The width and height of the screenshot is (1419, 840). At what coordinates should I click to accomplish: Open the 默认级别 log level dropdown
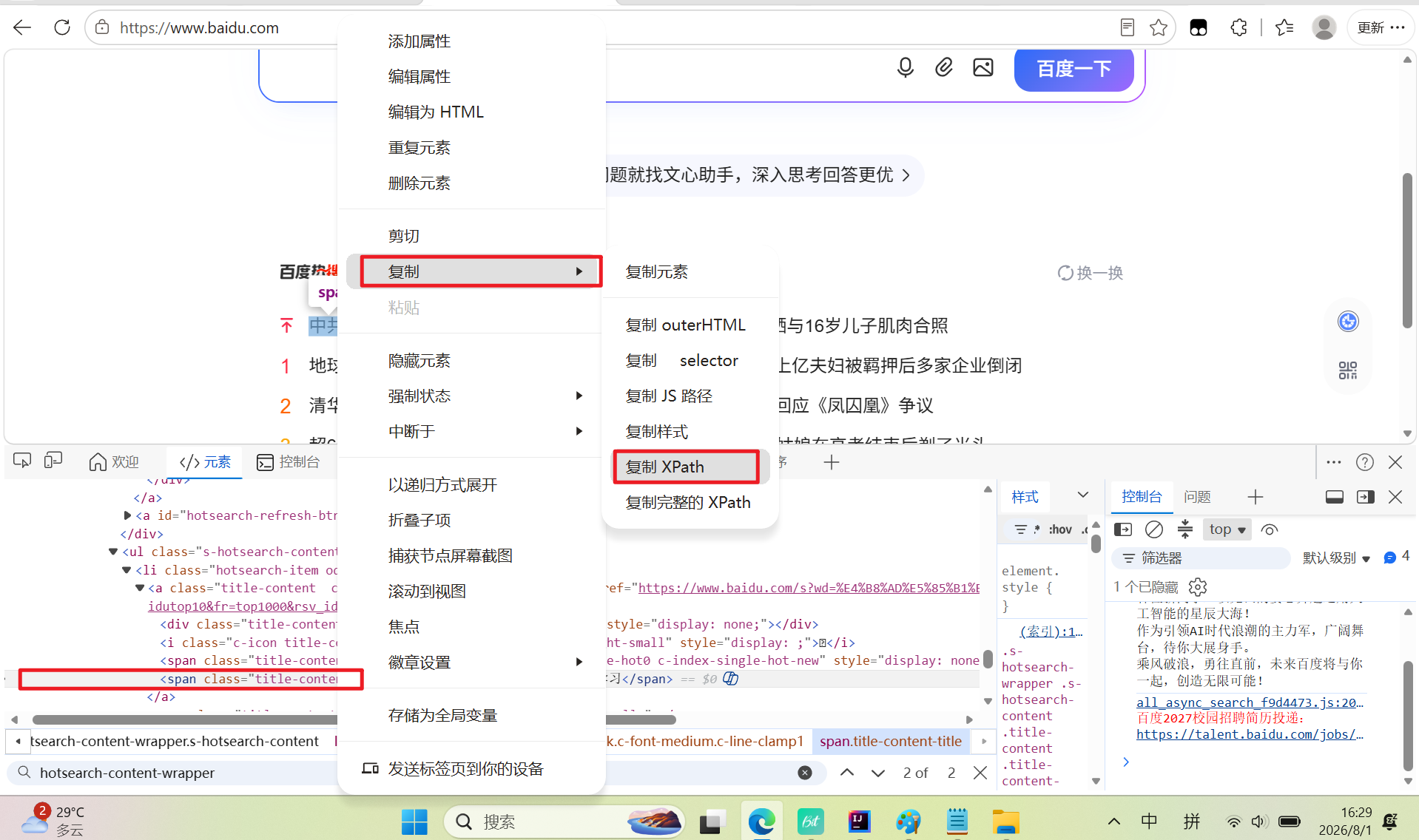[x=1337, y=558]
